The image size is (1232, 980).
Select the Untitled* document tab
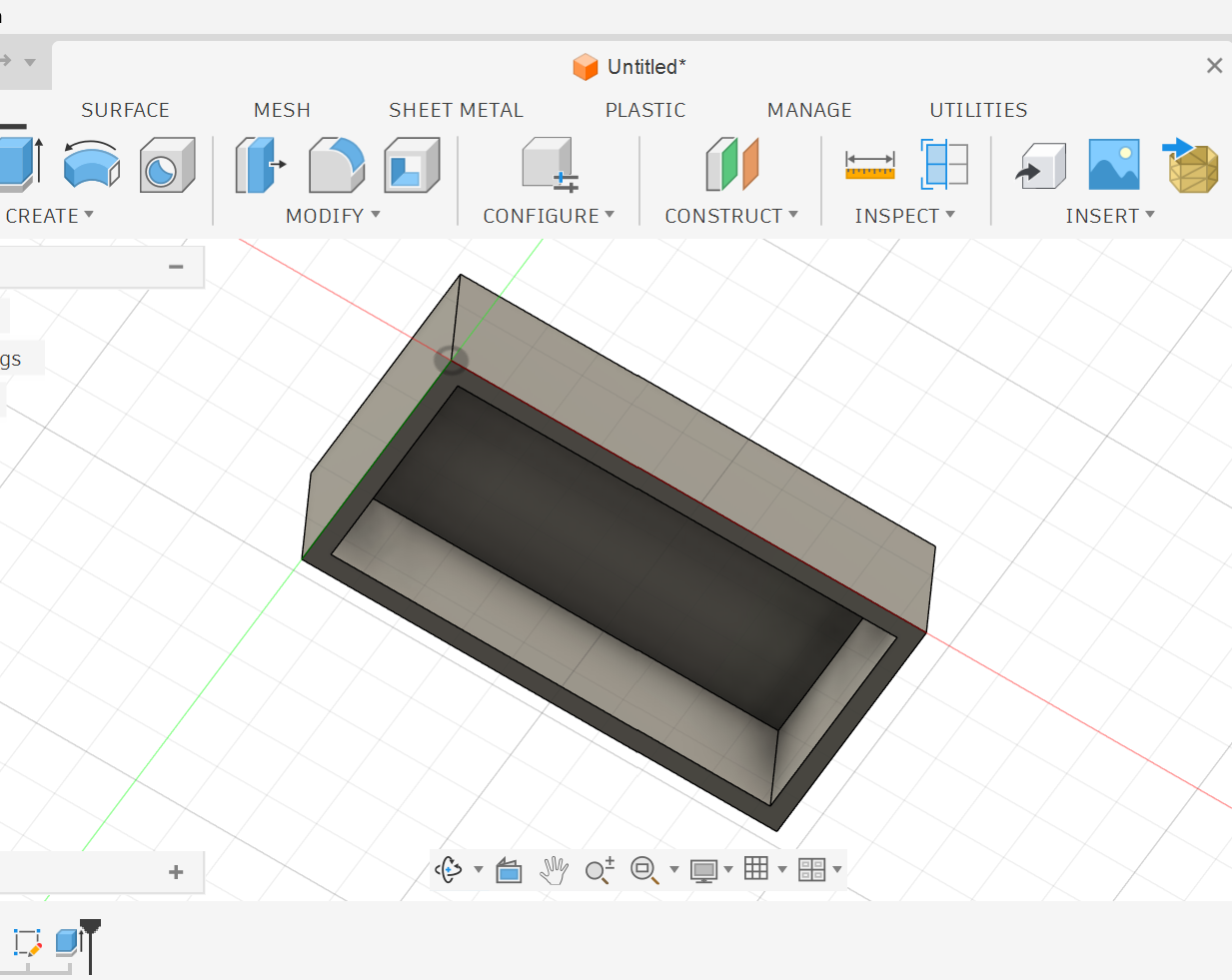pyautogui.click(x=646, y=67)
